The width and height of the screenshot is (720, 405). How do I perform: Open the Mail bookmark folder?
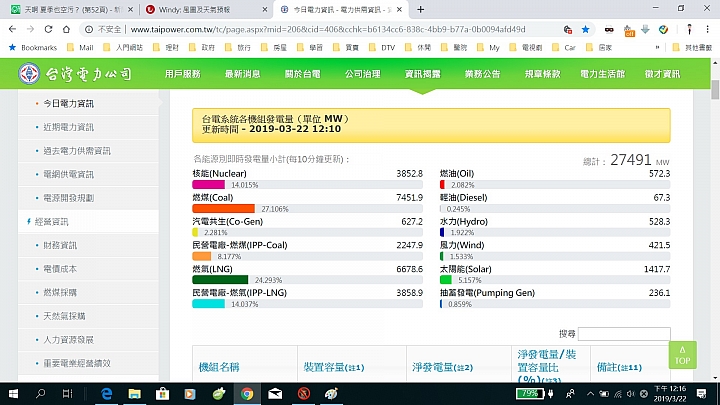80,47
